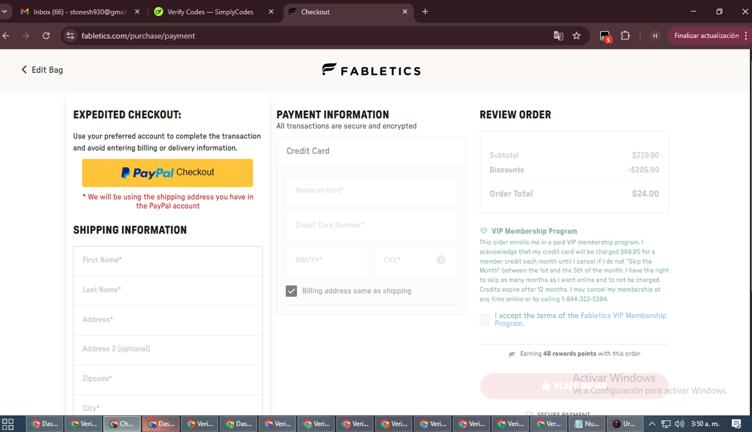Image resolution: width=752 pixels, height=432 pixels.
Task: Select Credit Card payment option
Action: click(x=371, y=151)
